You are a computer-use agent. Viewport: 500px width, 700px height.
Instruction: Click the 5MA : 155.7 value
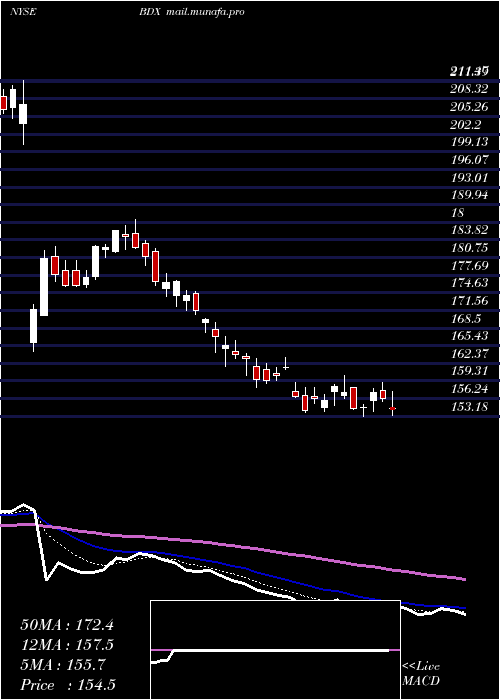click(x=62, y=665)
